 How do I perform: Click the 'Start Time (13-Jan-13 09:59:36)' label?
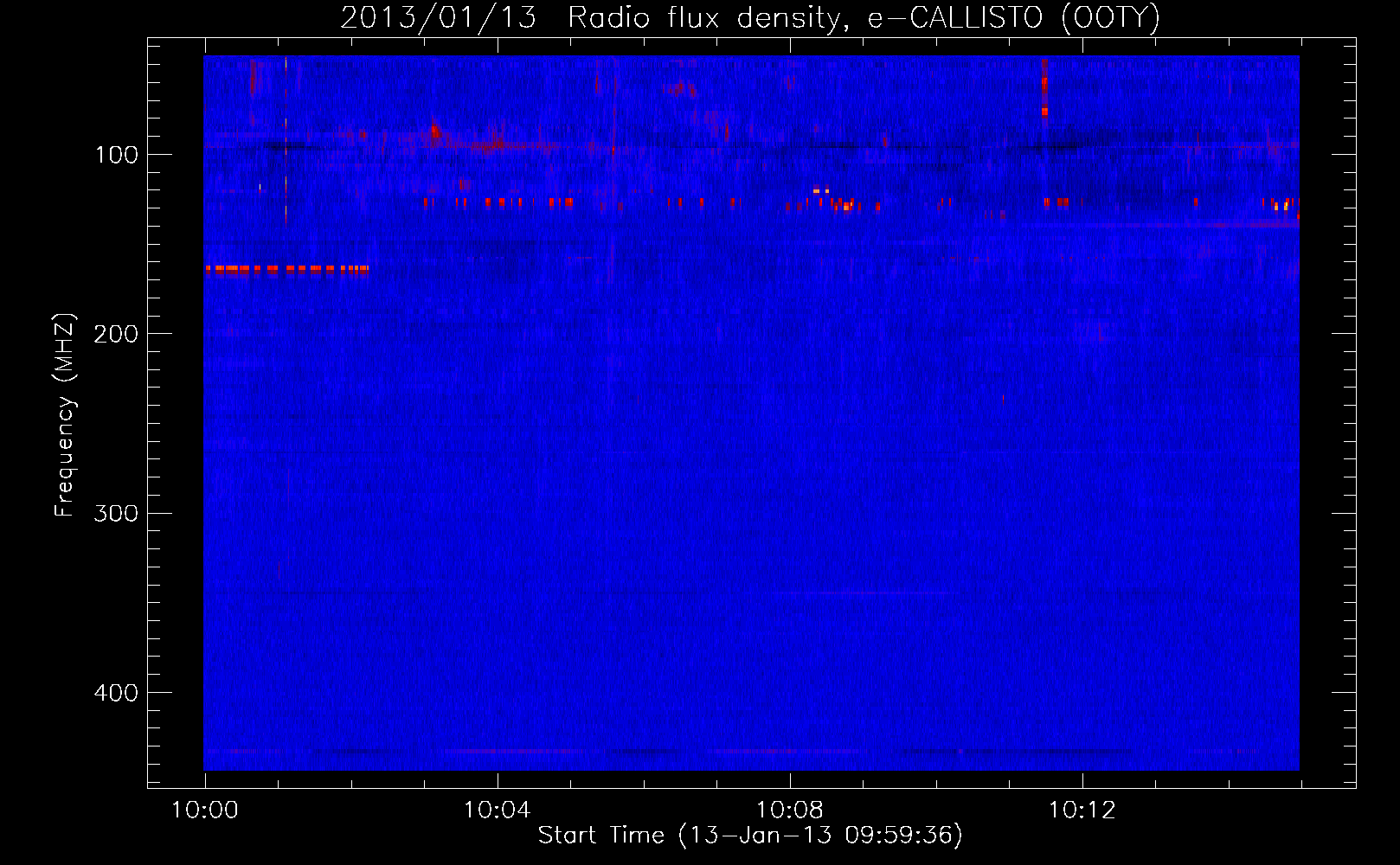(750, 836)
